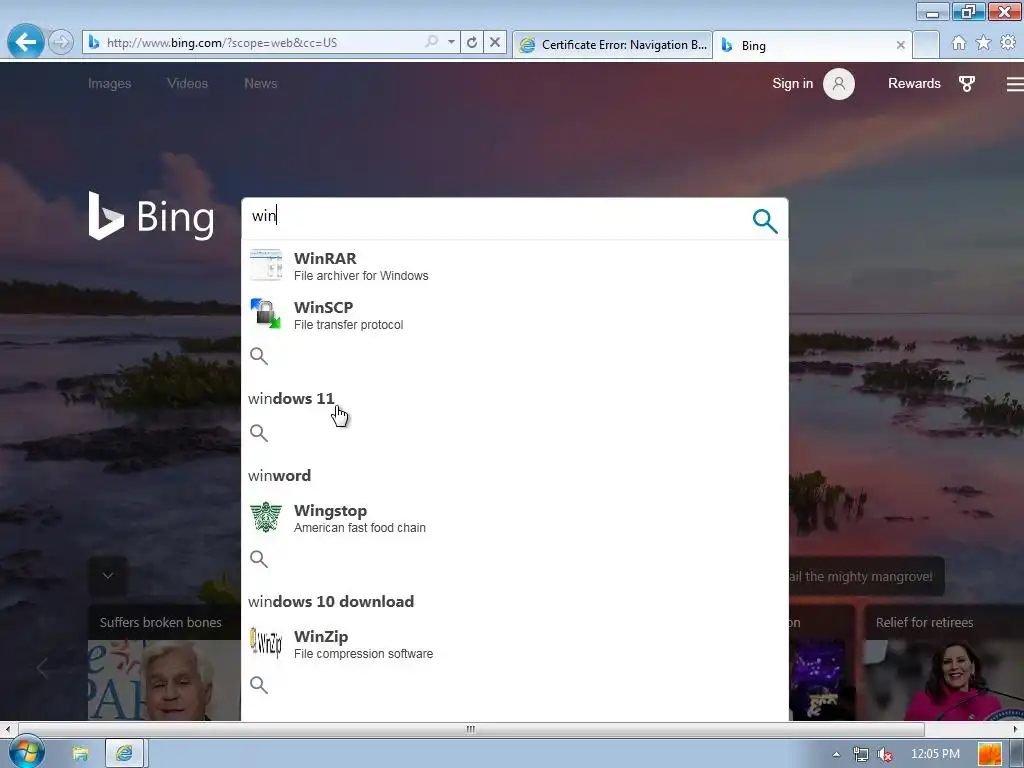Choose the WinSCP suggestion
The width and height of the screenshot is (1024, 768).
point(515,315)
